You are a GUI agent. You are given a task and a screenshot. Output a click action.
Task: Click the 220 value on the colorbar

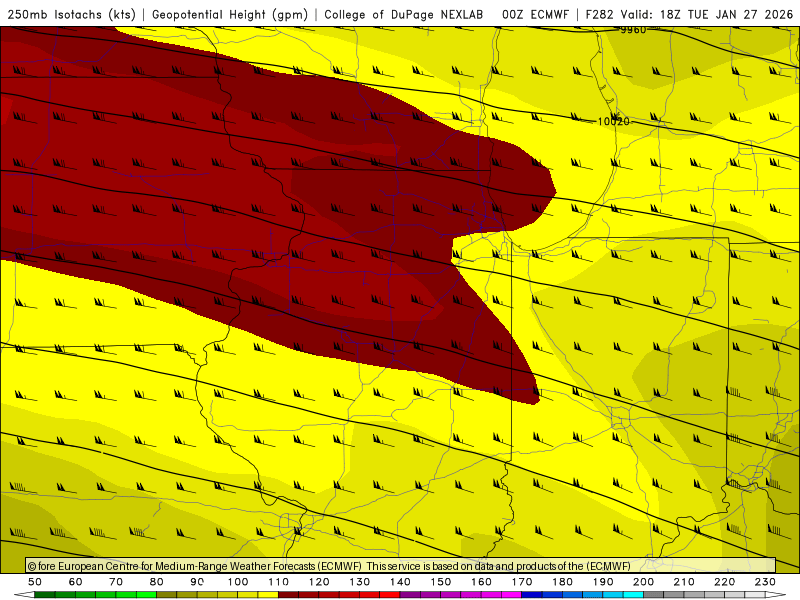pyautogui.click(x=724, y=582)
